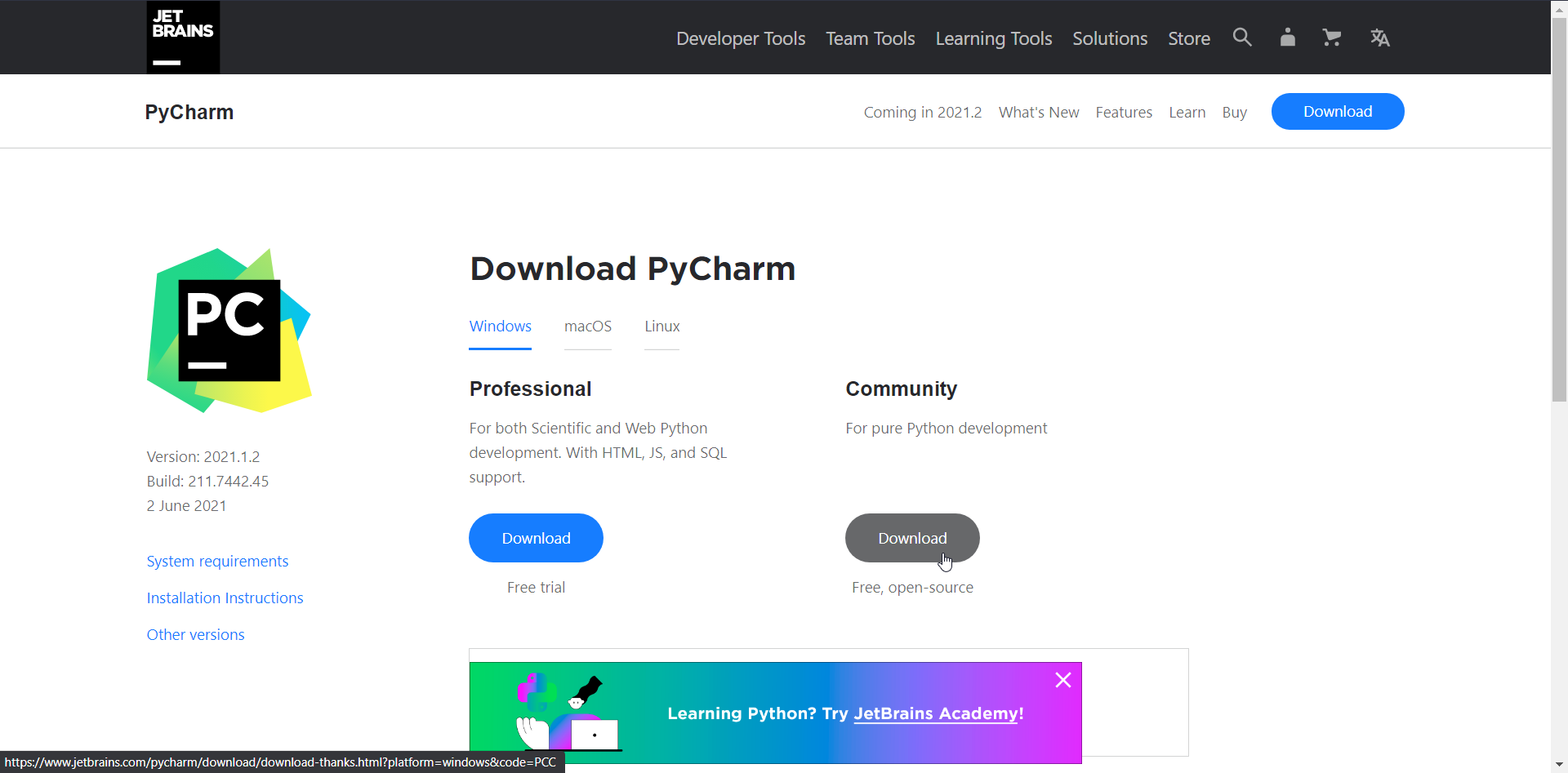The height and width of the screenshot is (773, 1568).
Task: Click the 'Community' heading
Action: pyautogui.click(x=902, y=389)
